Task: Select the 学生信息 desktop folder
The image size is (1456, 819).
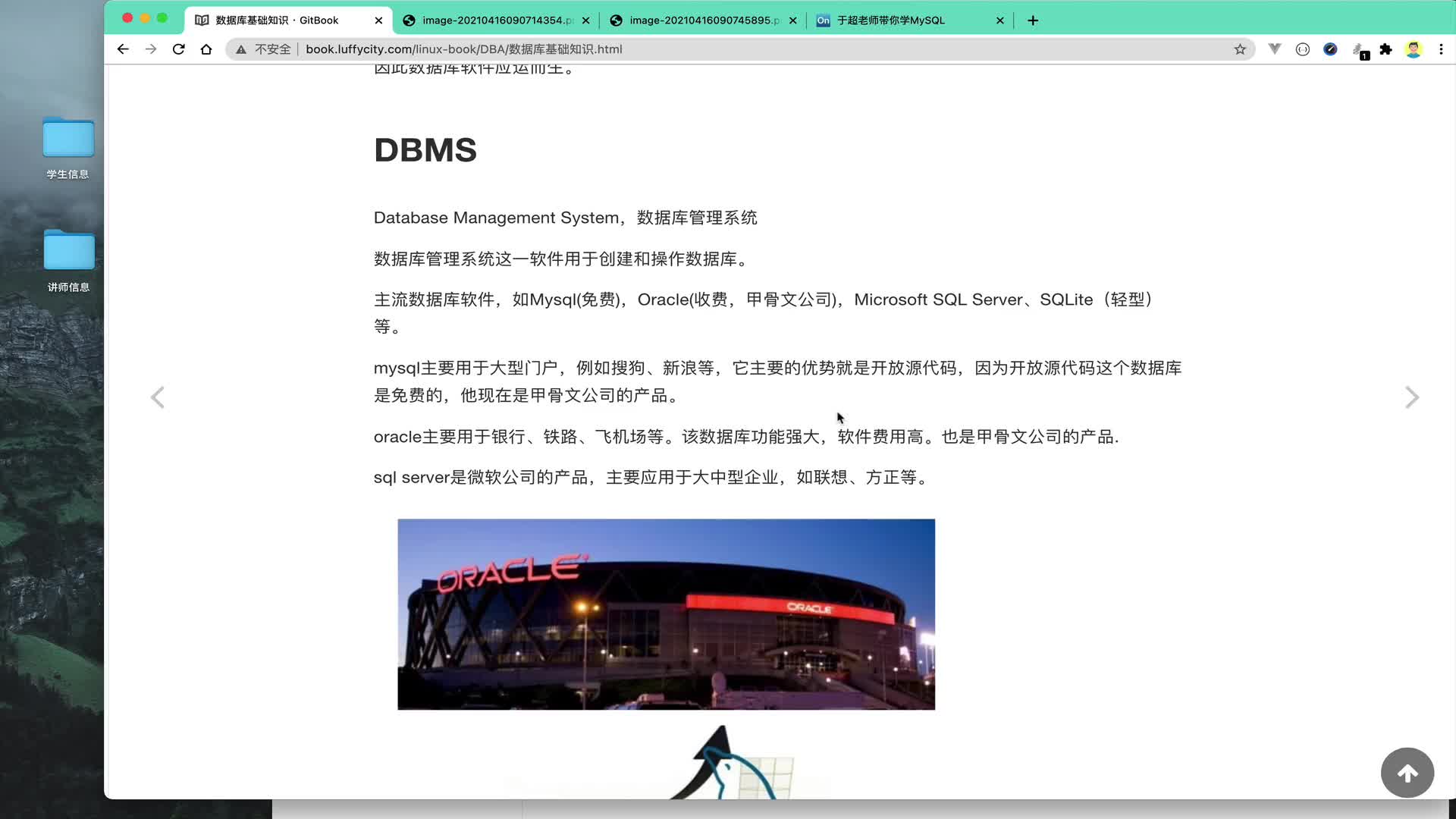Action: tap(68, 149)
